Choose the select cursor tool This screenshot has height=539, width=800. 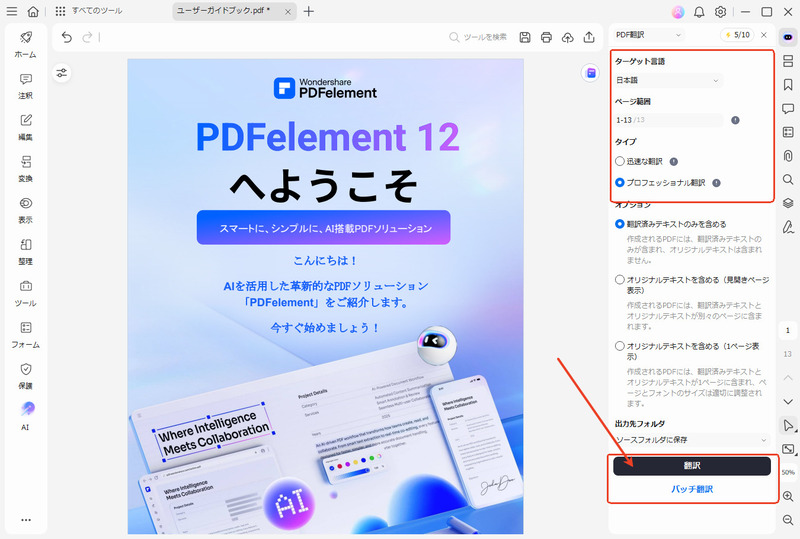click(x=788, y=425)
